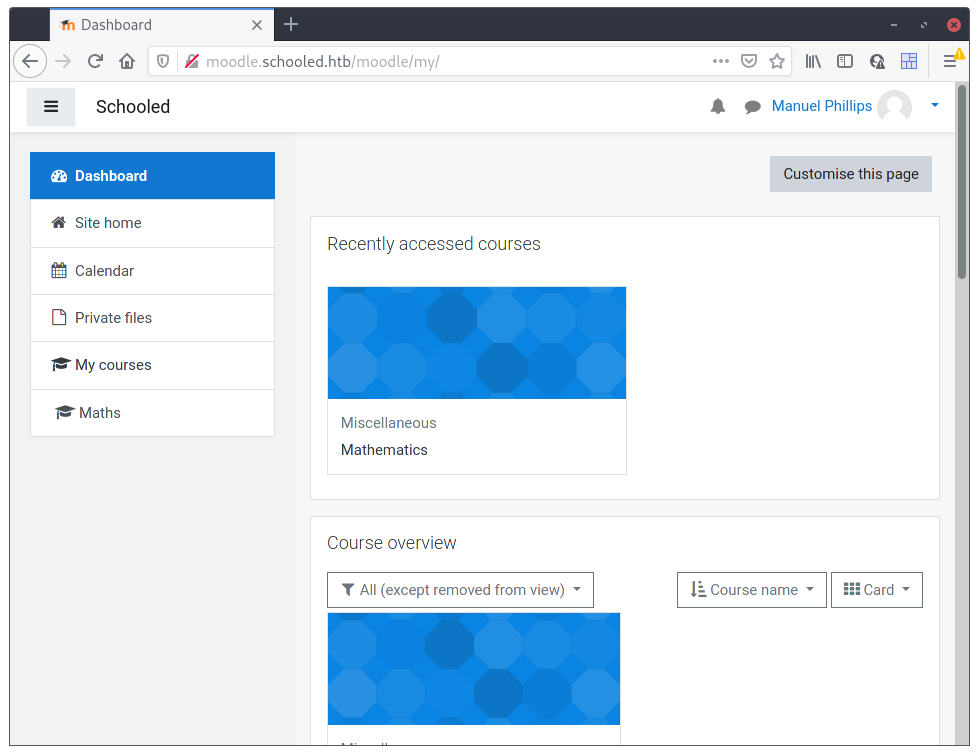Viewport: 979px width, 755px height.
Task: Go to browser home page icon
Action: click(127, 61)
